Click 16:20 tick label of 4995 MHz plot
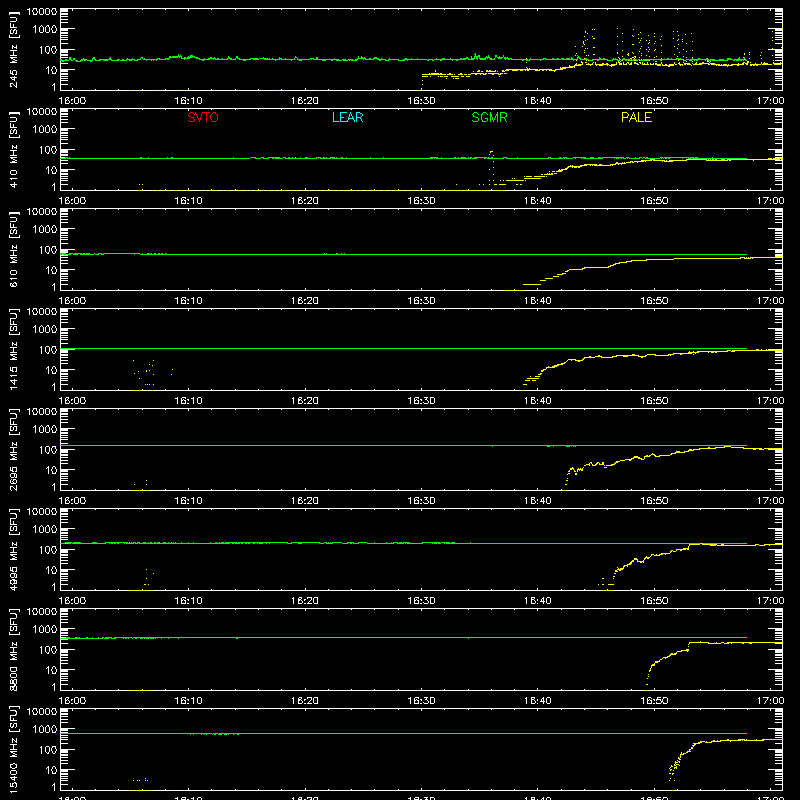Screen dimensions: 800x800 305,601
